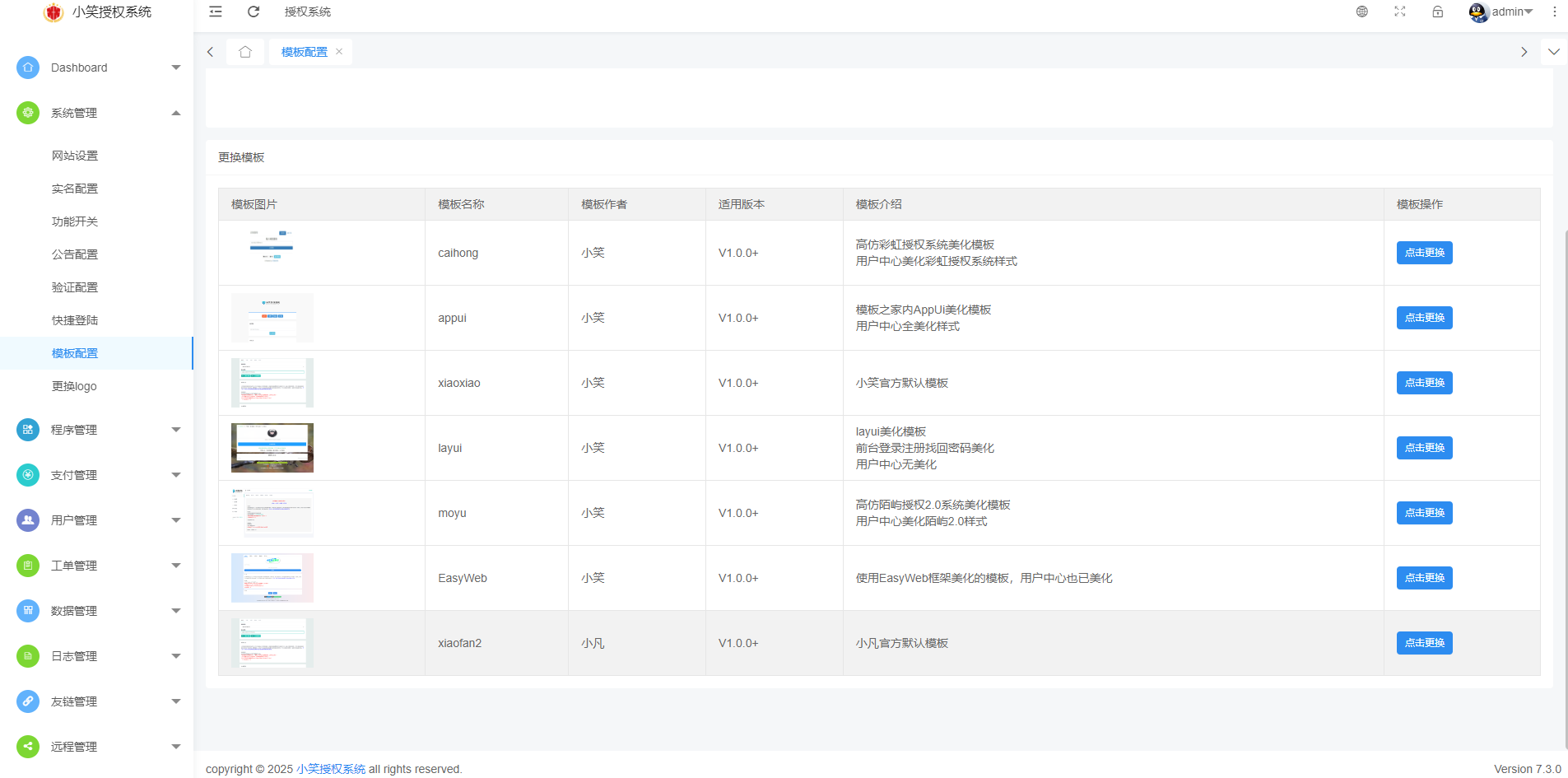Click 点击更换 for the EasyWeb template
The width and height of the screenshot is (1568, 778).
(x=1424, y=578)
